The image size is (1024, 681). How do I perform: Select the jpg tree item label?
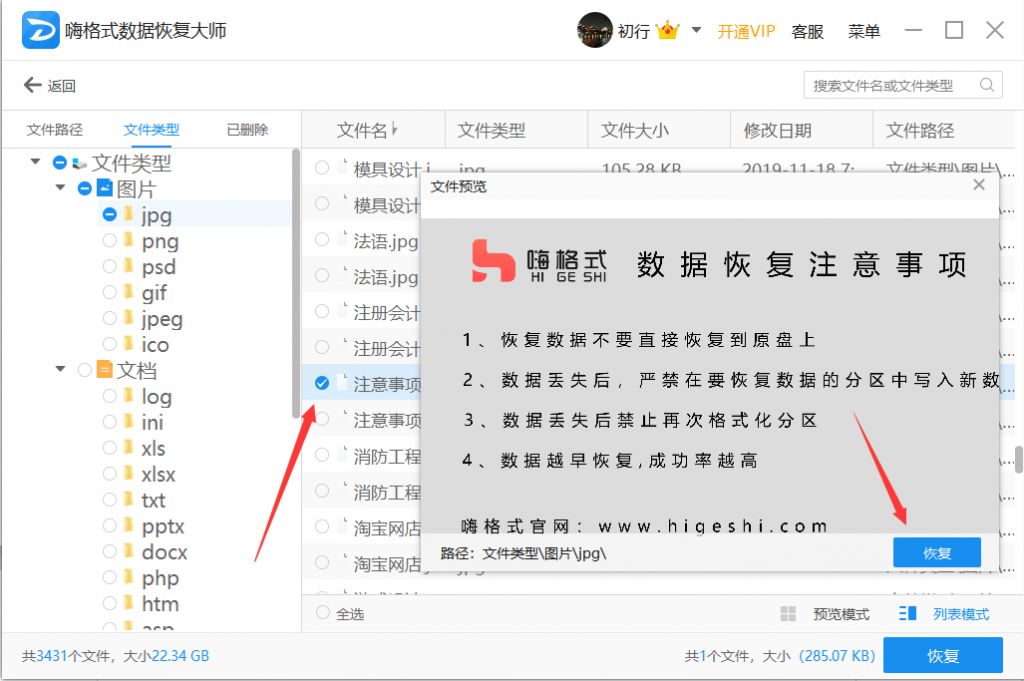(156, 215)
